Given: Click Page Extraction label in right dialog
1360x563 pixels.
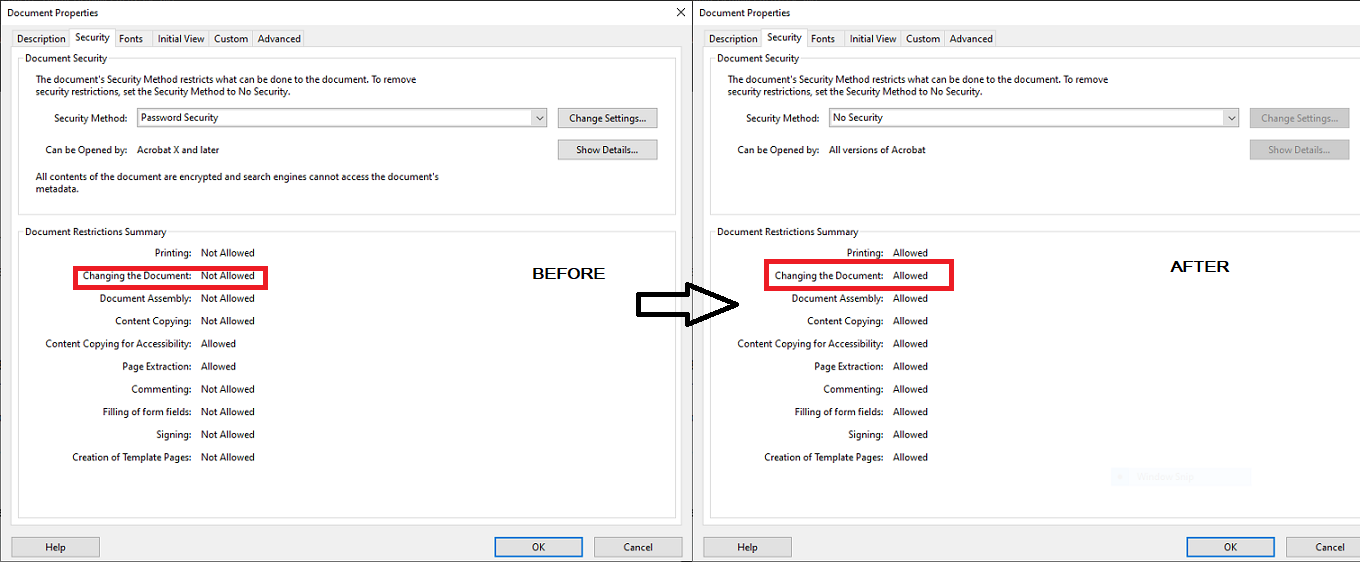Looking at the screenshot, I should pyautogui.click(x=849, y=367).
